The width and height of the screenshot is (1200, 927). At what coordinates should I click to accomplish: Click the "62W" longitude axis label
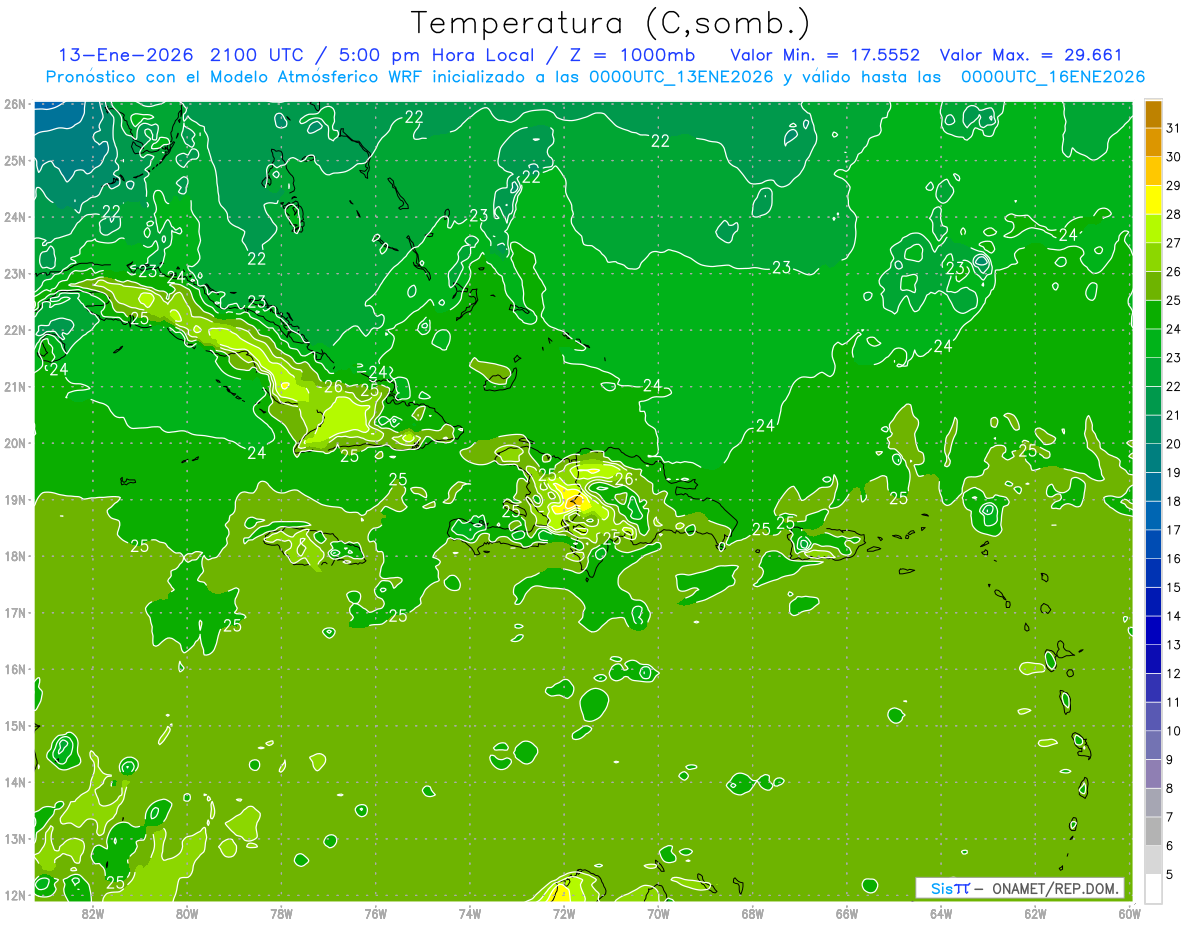click(1035, 912)
